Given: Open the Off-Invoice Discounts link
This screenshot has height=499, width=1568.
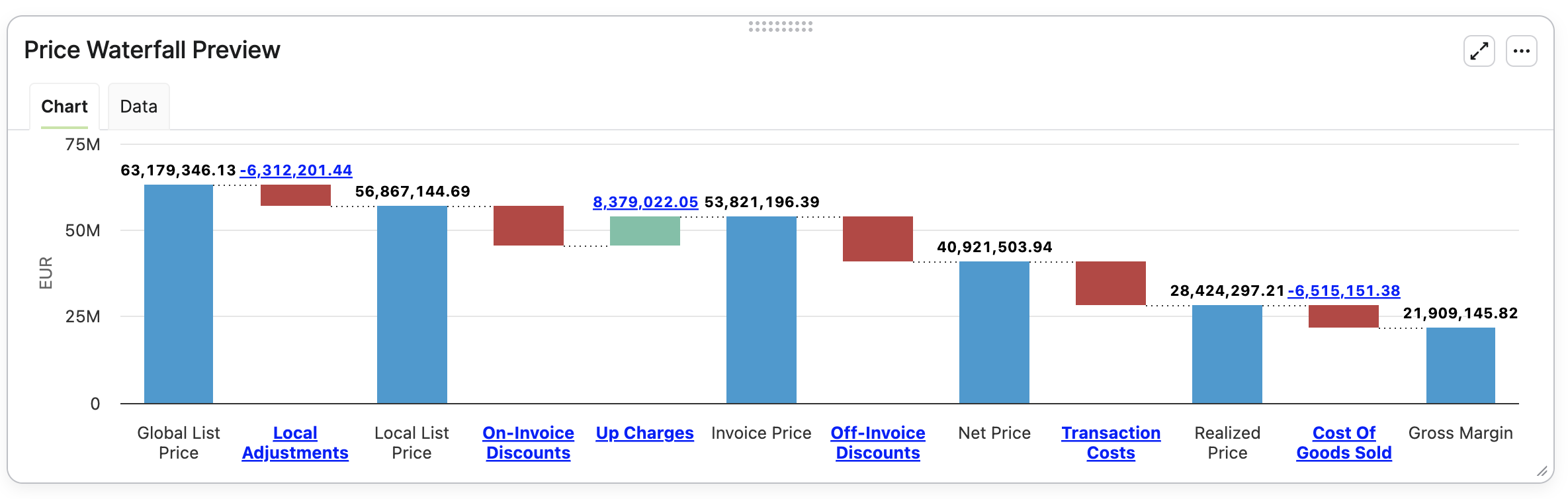Looking at the screenshot, I should (878, 443).
